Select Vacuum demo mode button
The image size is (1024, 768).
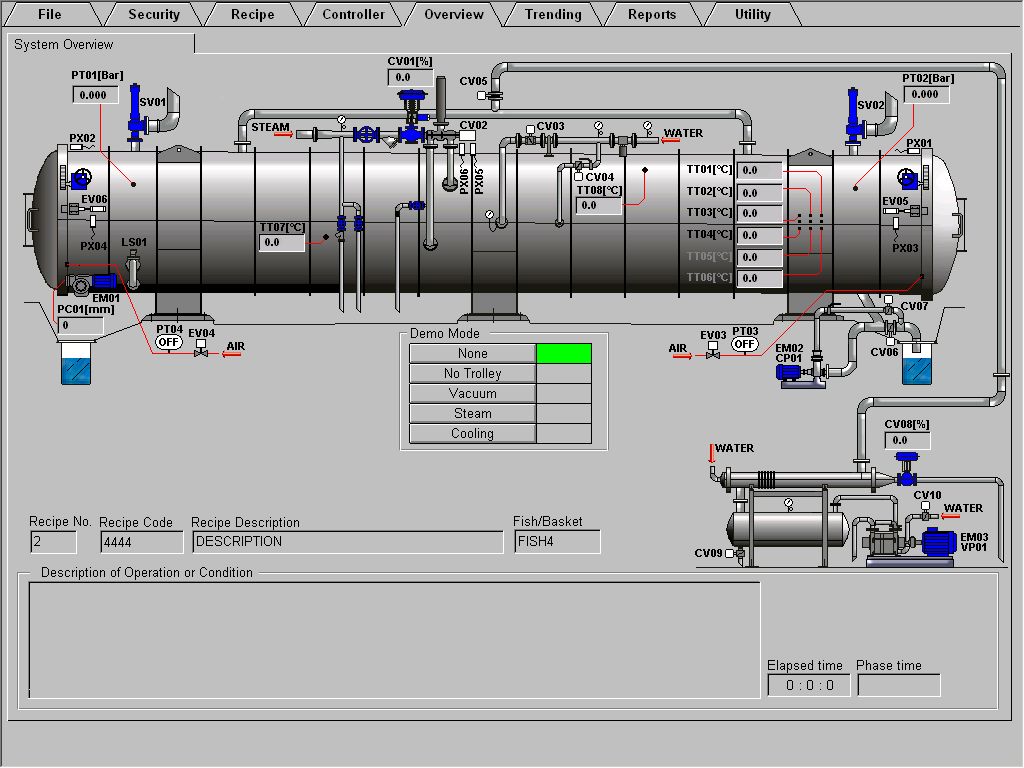pos(472,393)
